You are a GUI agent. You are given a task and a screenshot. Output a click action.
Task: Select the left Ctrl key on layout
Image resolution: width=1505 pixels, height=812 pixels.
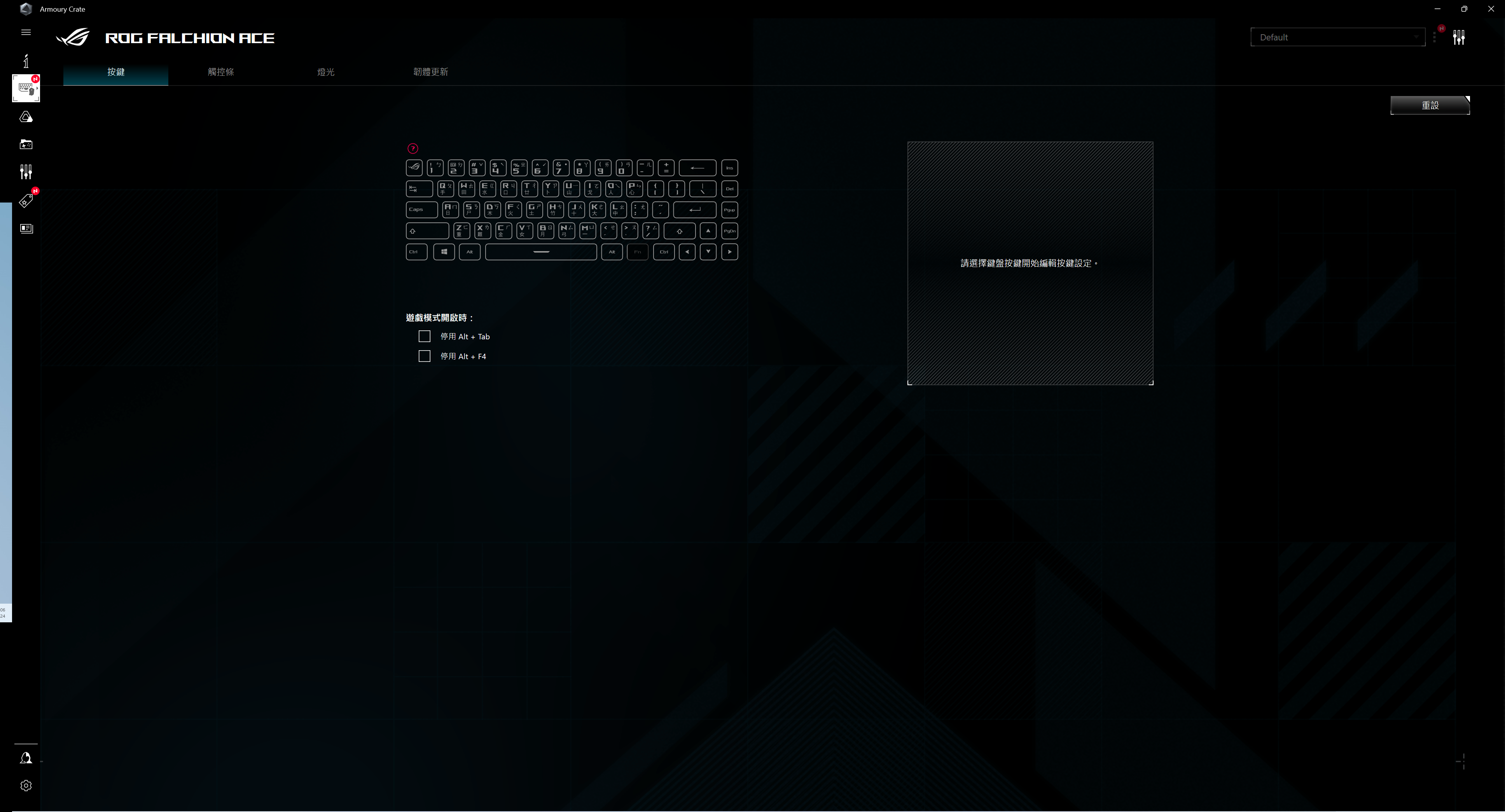point(416,252)
